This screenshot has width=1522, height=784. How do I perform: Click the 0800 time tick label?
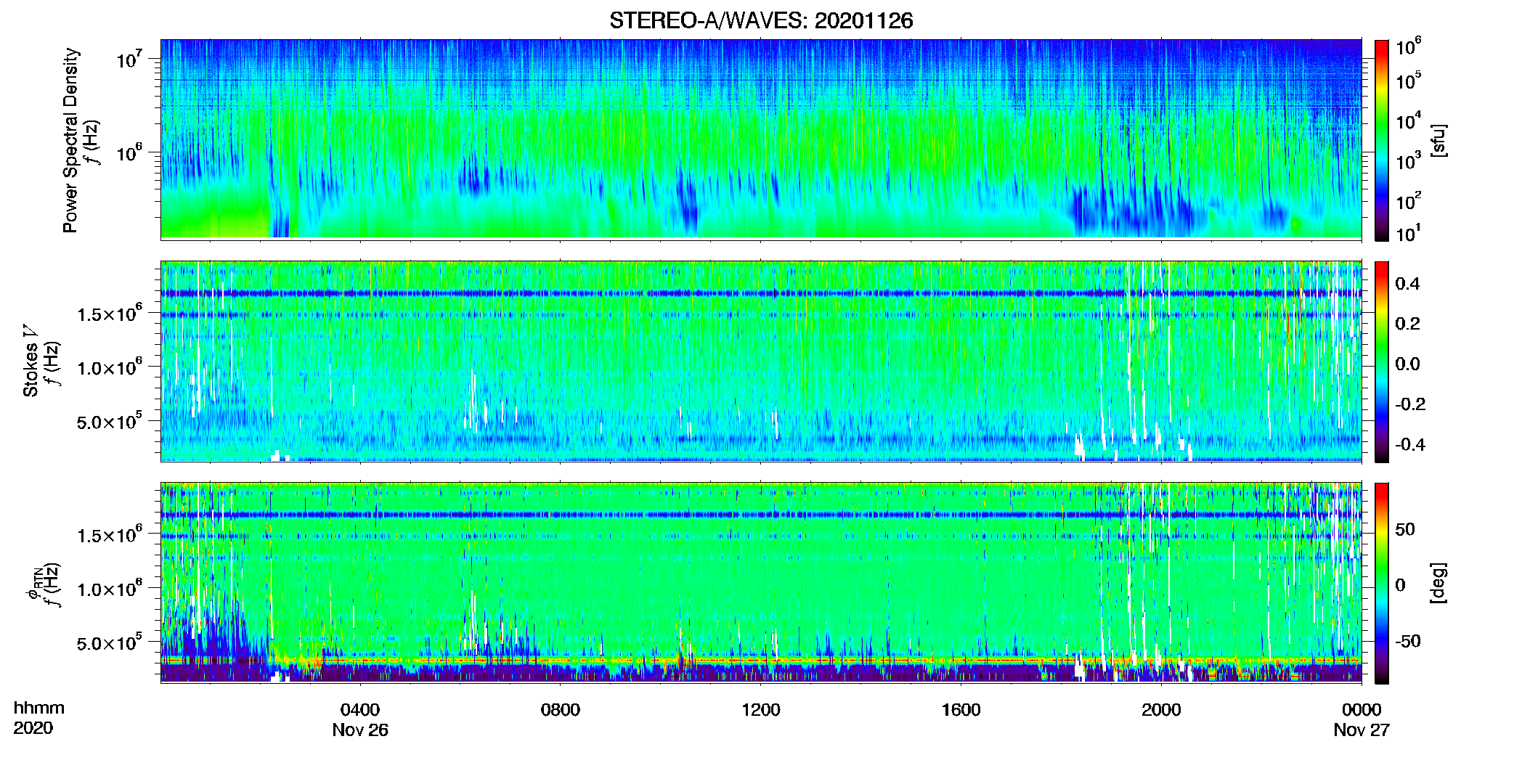click(561, 709)
